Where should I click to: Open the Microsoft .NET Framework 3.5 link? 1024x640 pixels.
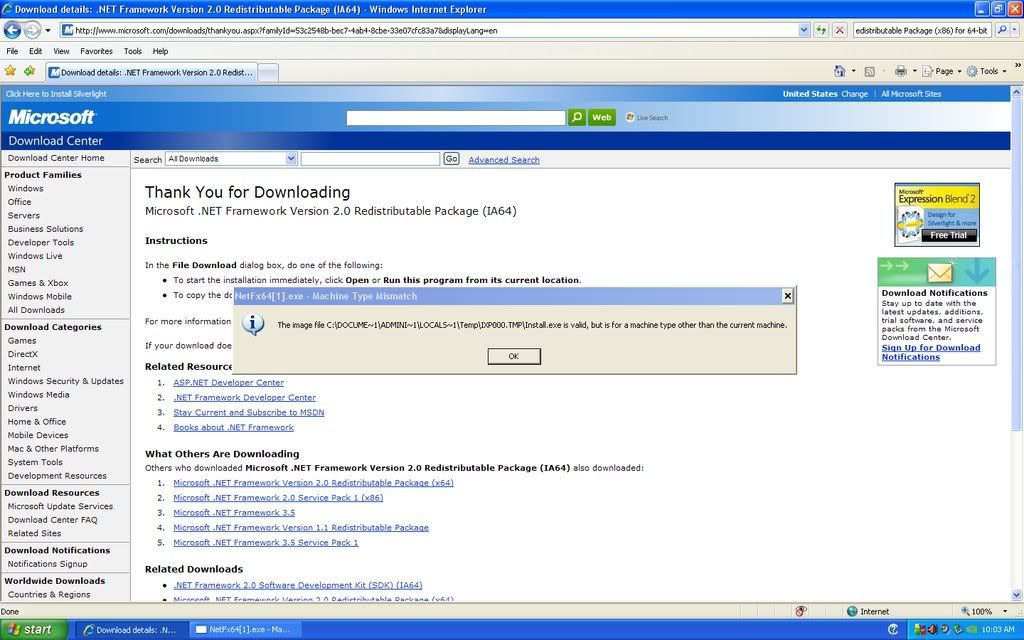(x=234, y=513)
